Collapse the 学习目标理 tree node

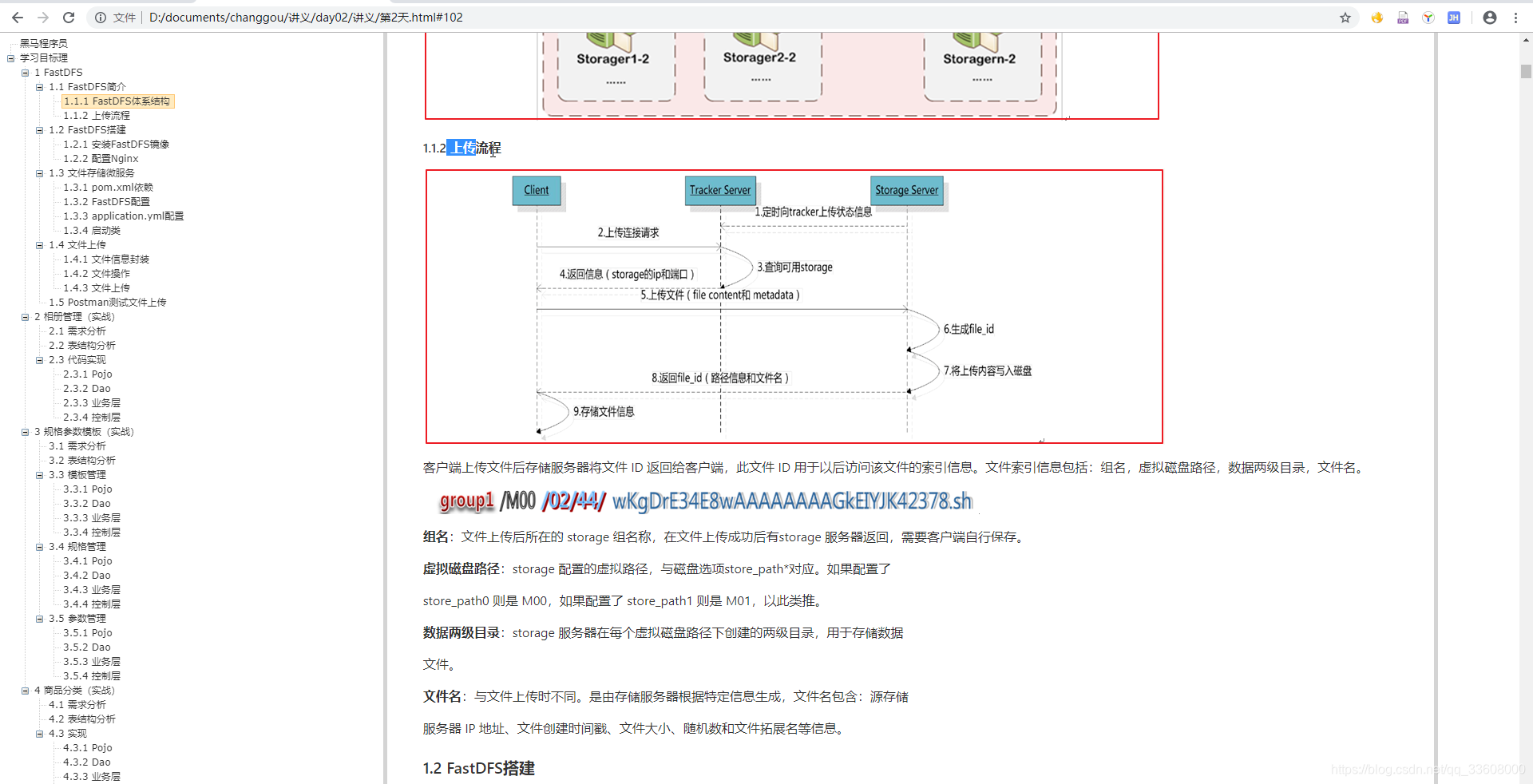(11, 58)
